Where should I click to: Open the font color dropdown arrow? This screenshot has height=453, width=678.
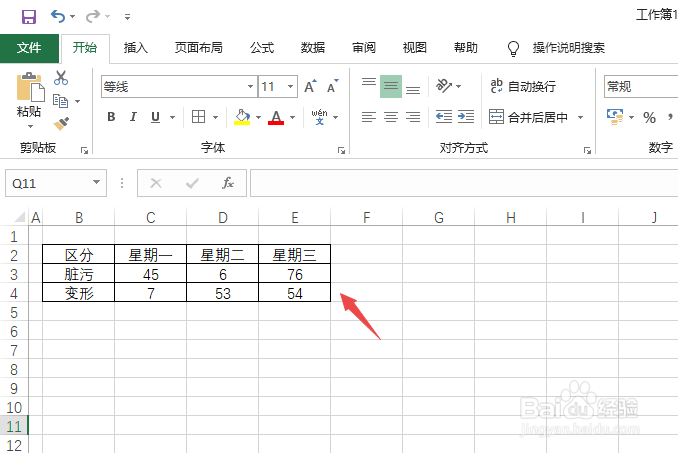(x=293, y=117)
